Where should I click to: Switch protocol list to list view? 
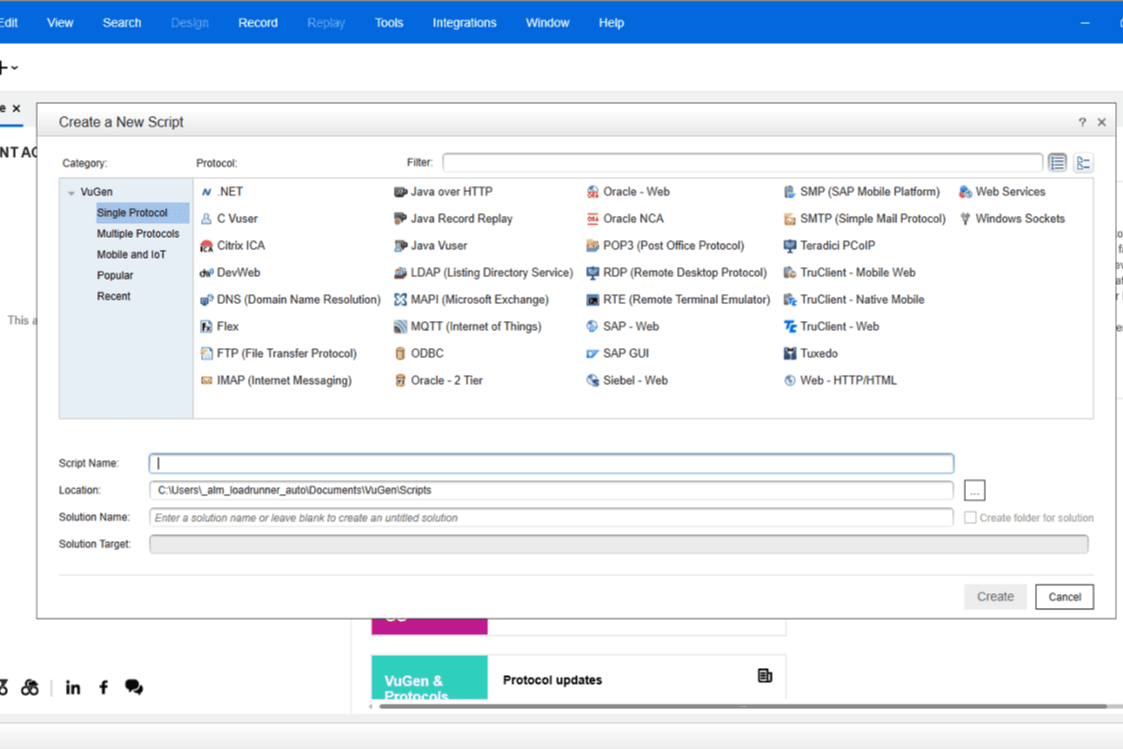click(x=1057, y=163)
